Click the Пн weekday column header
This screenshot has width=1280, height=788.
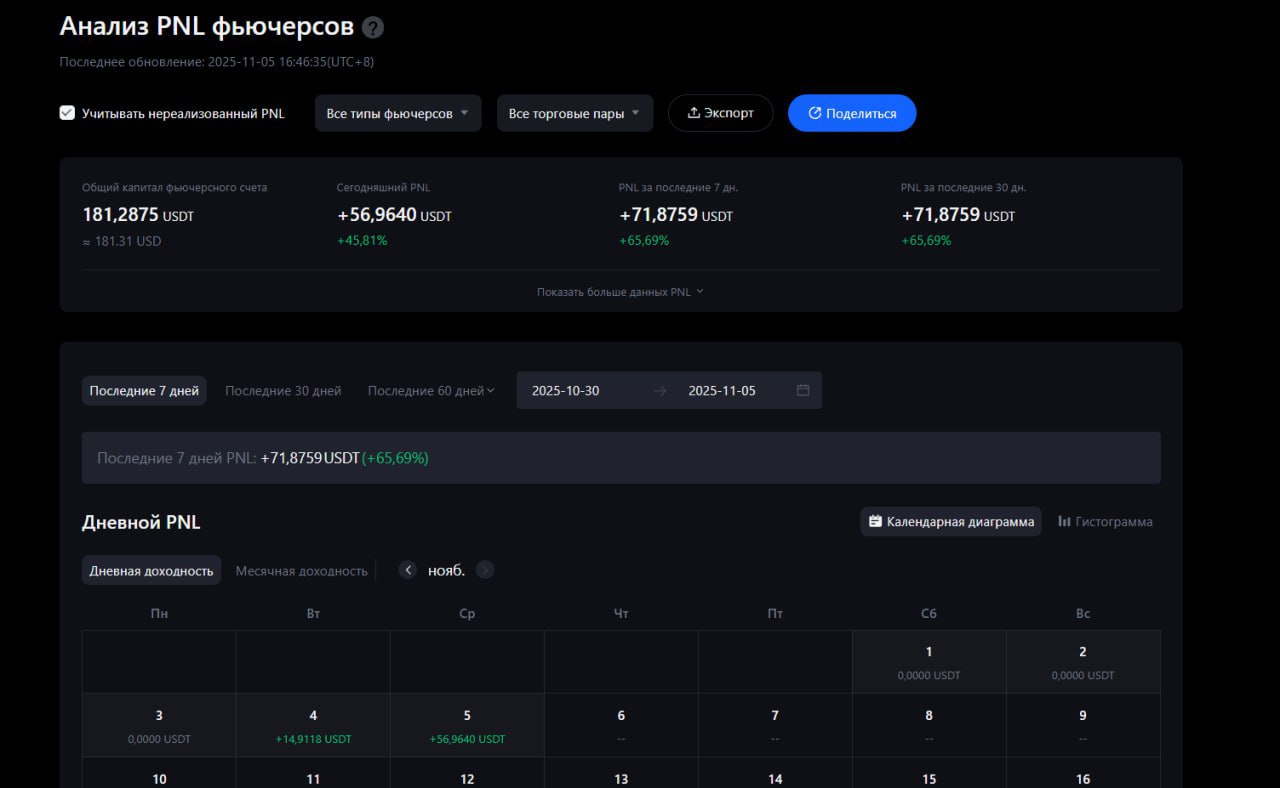(x=159, y=613)
